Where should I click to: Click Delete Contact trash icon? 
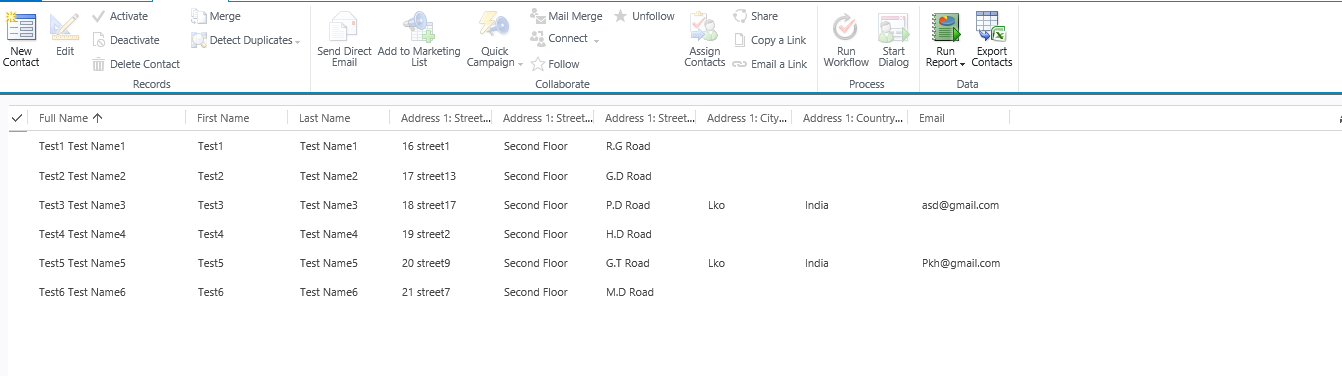click(99, 64)
